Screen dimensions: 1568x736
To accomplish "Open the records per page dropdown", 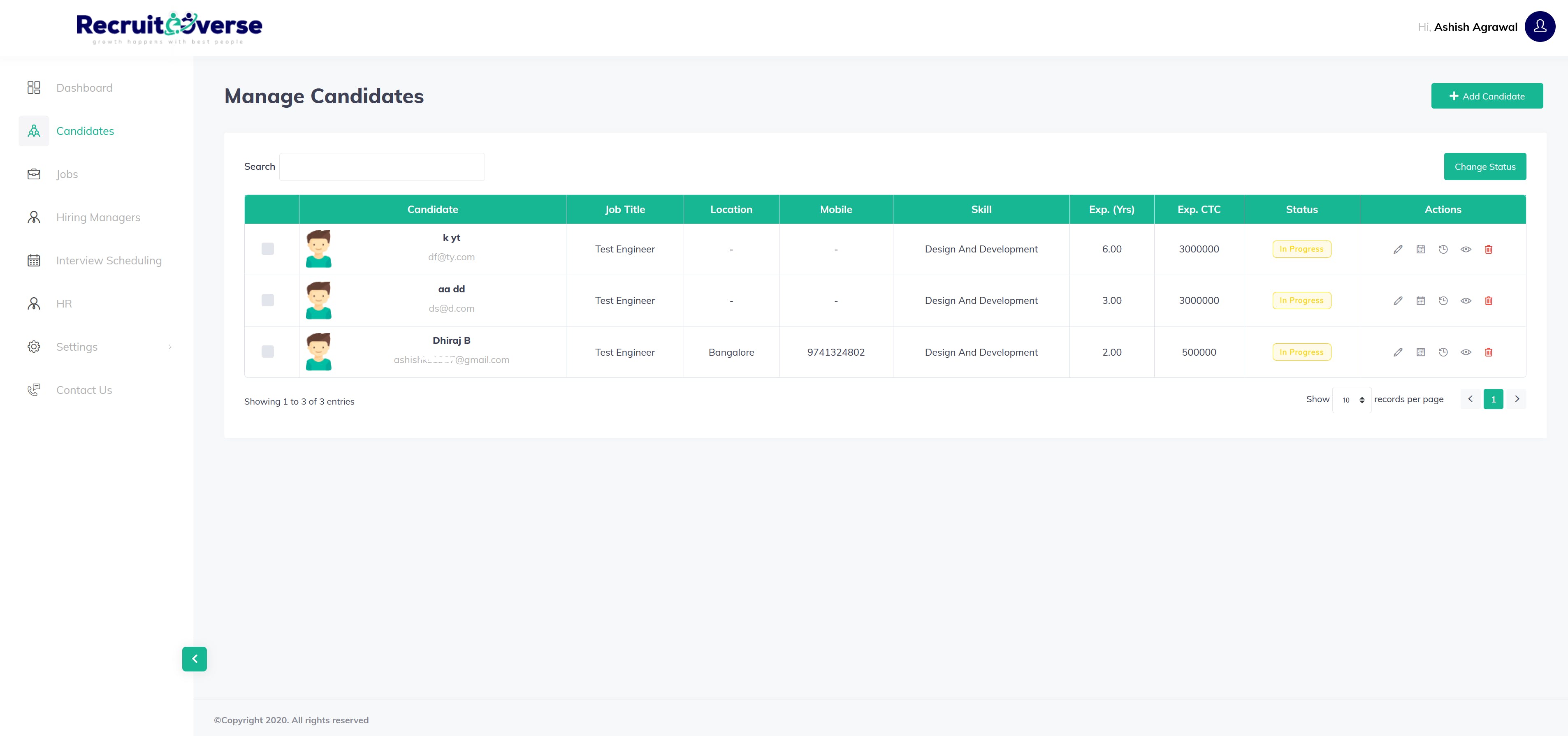I will click(1351, 400).
